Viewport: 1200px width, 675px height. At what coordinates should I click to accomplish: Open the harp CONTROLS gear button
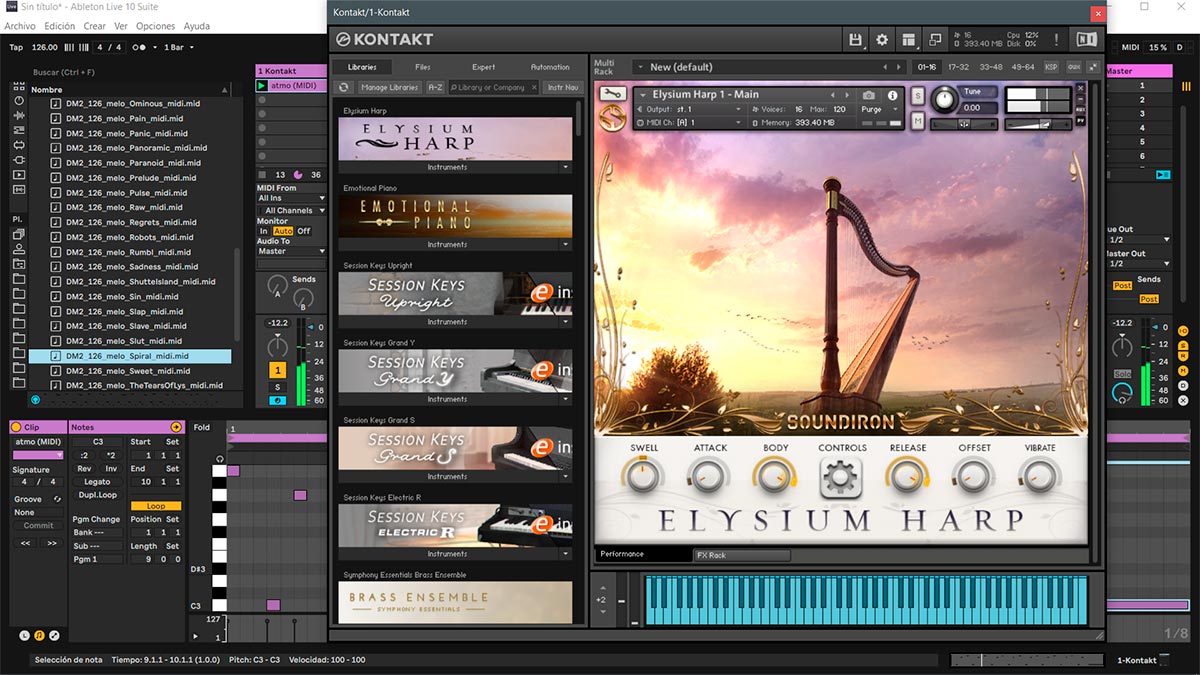(x=841, y=478)
